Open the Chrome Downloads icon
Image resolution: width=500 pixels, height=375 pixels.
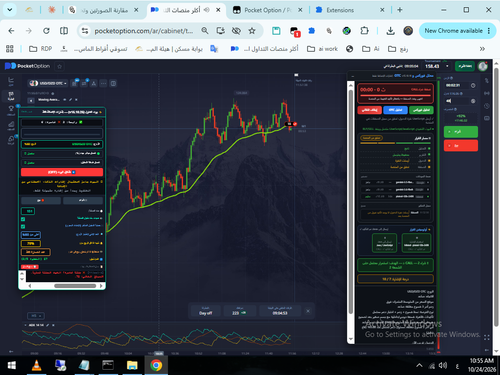tap(390, 31)
